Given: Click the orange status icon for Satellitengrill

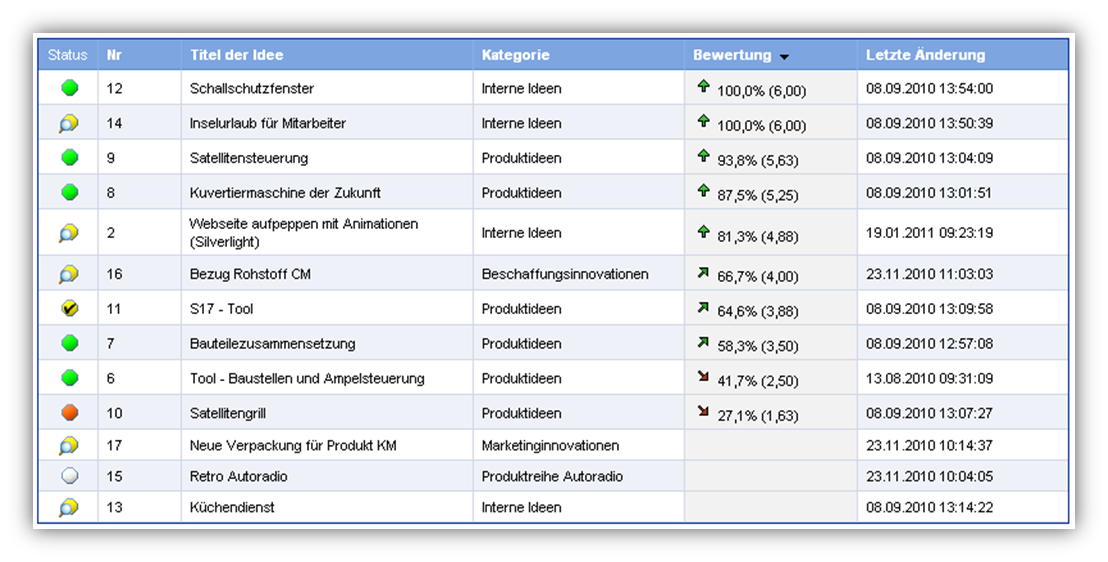Looking at the screenshot, I should click(69, 413).
